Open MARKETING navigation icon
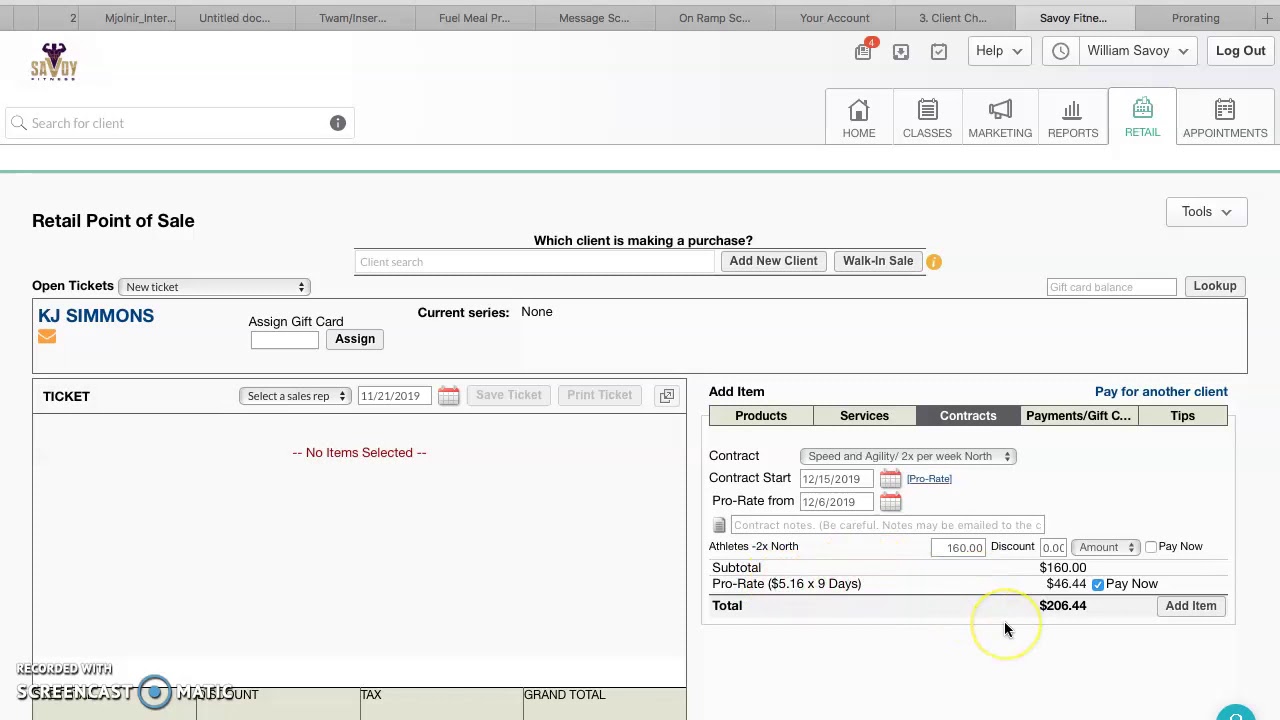Image resolution: width=1280 pixels, height=720 pixels. (1000, 118)
